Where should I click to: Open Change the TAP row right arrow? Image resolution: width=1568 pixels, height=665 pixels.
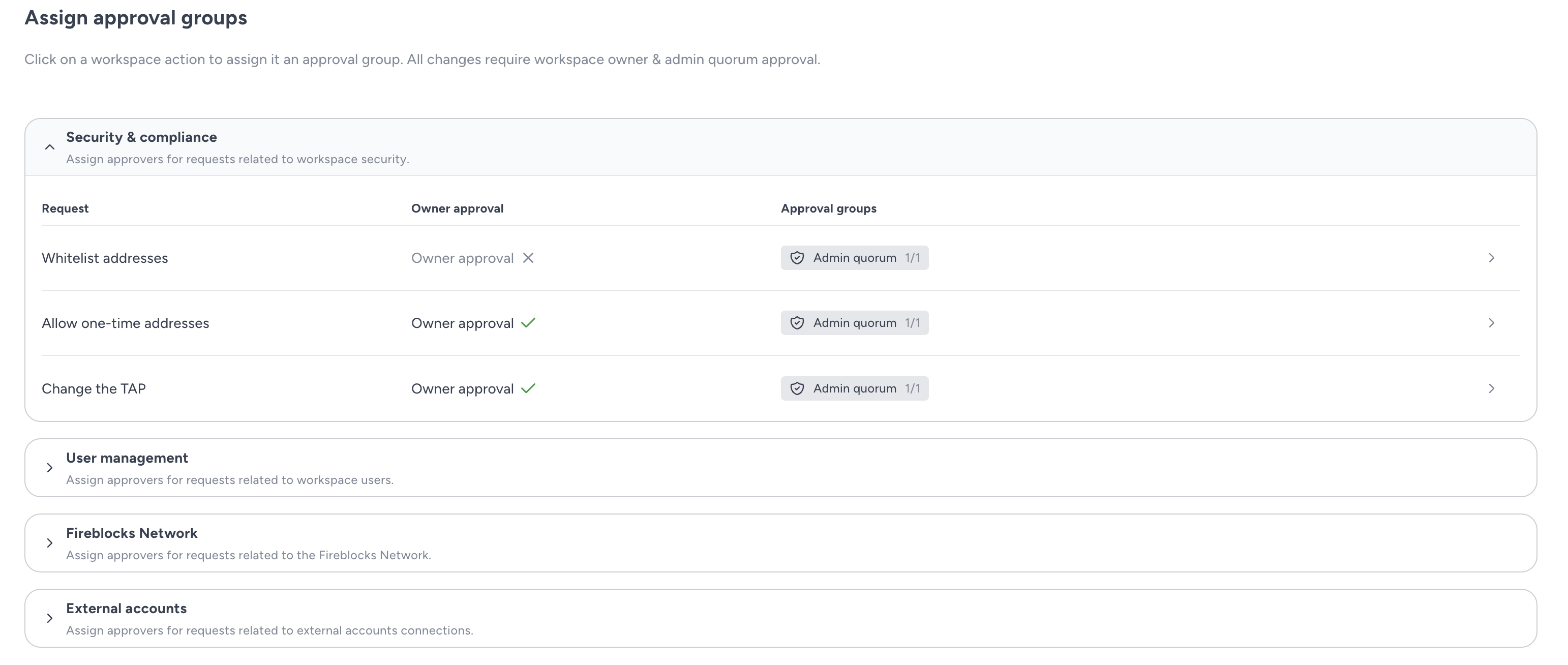tap(1491, 389)
